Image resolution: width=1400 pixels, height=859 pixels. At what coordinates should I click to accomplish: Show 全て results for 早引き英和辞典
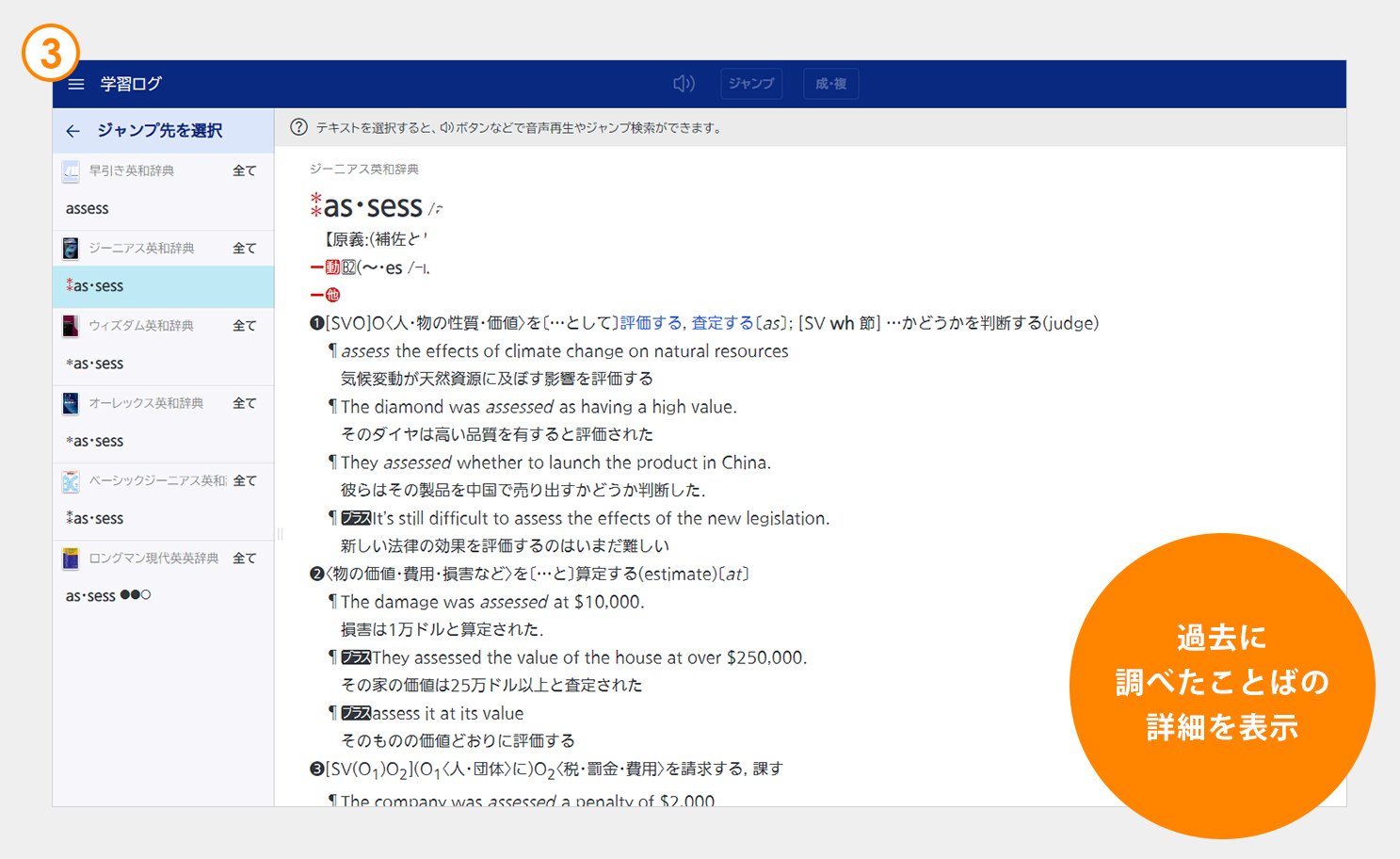(x=244, y=171)
